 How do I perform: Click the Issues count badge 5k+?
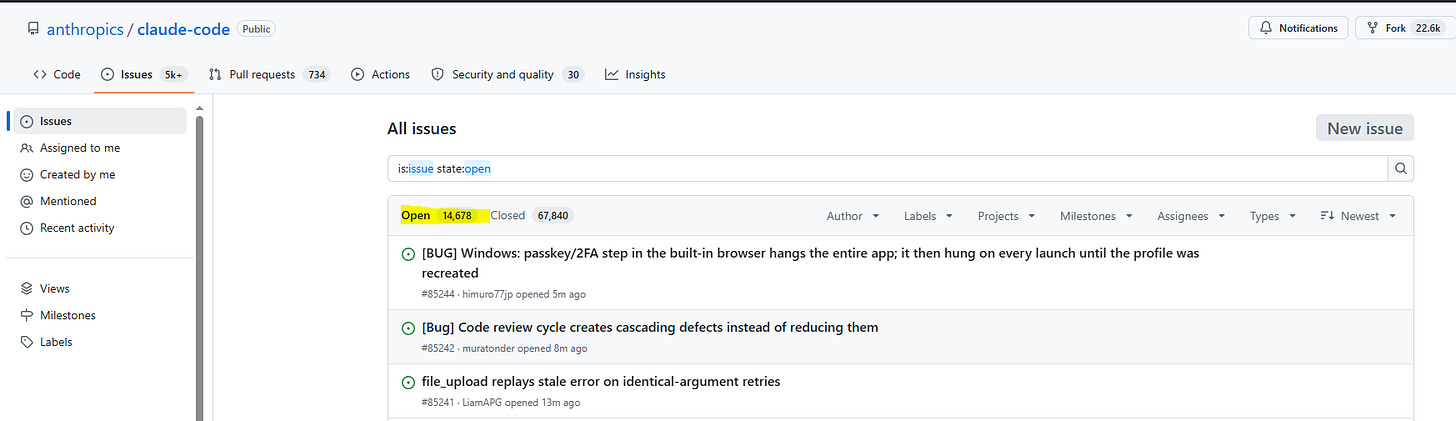[x=174, y=75]
